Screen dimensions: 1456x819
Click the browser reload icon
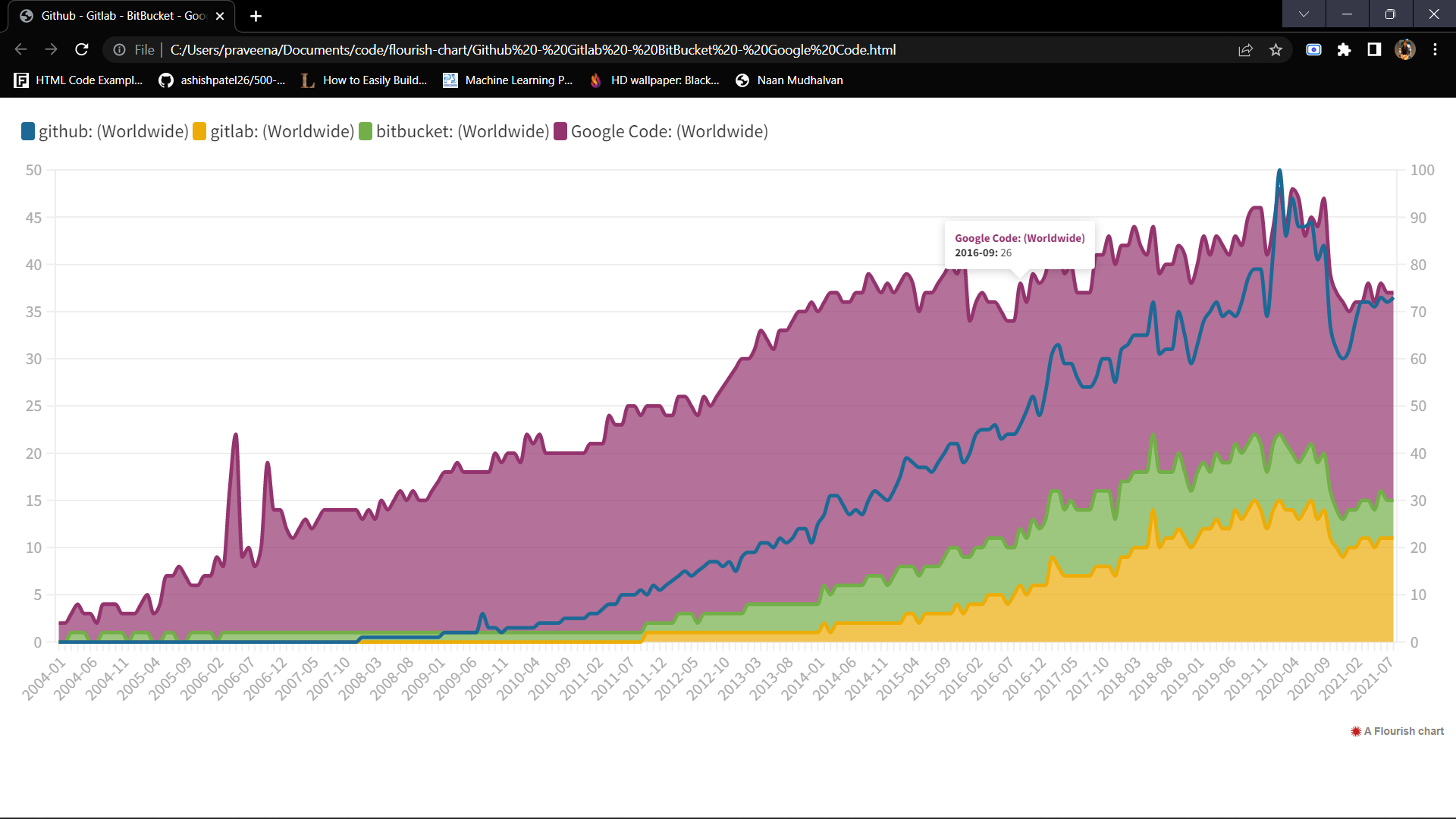click(x=81, y=49)
